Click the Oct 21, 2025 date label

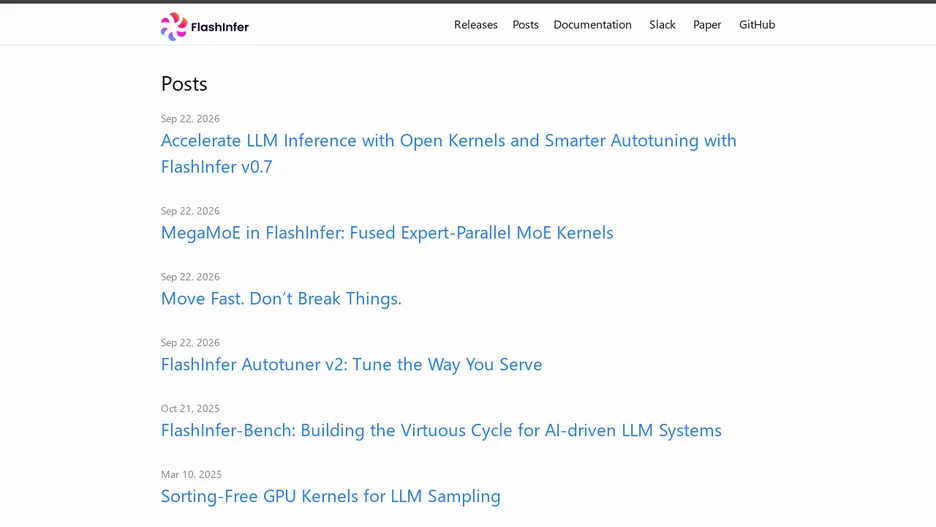[190, 408]
